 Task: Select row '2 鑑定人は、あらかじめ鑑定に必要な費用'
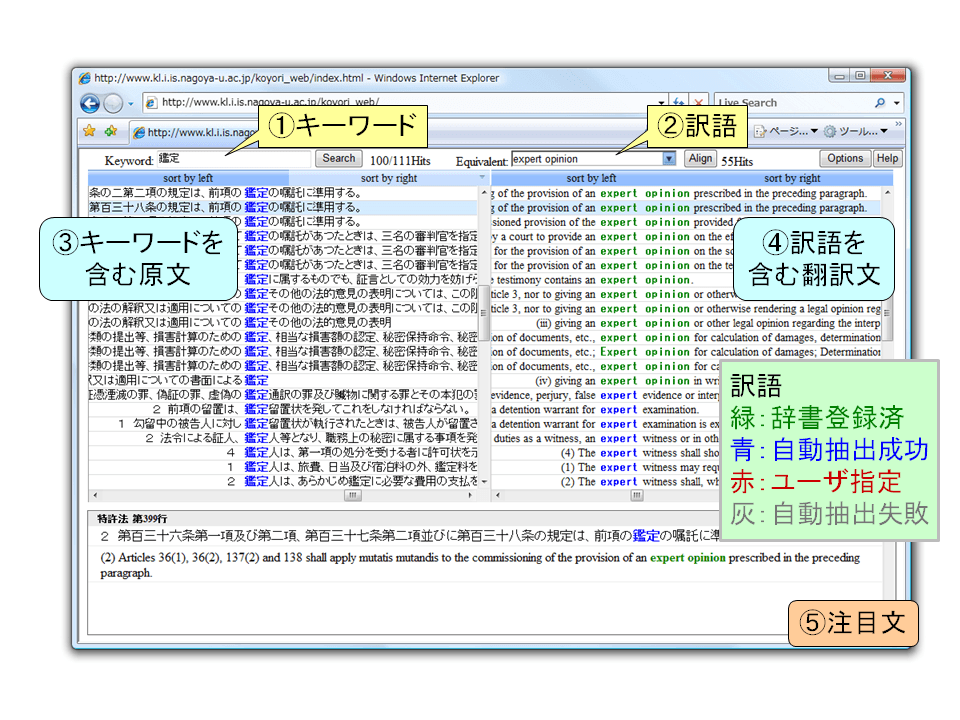283,481
